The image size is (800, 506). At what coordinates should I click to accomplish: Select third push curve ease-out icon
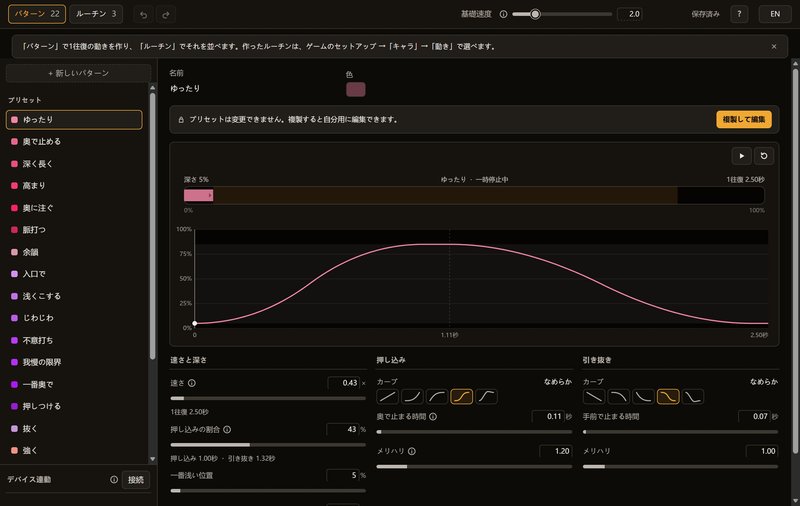(x=437, y=396)
